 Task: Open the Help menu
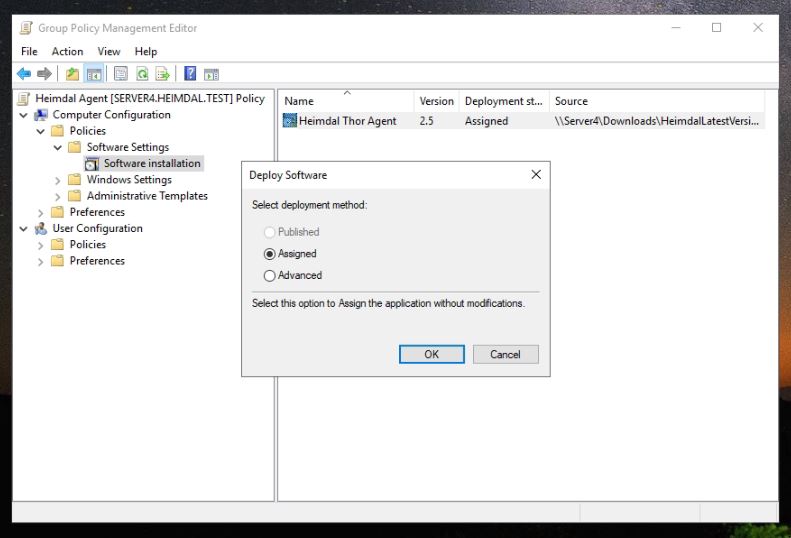[146, 51]
